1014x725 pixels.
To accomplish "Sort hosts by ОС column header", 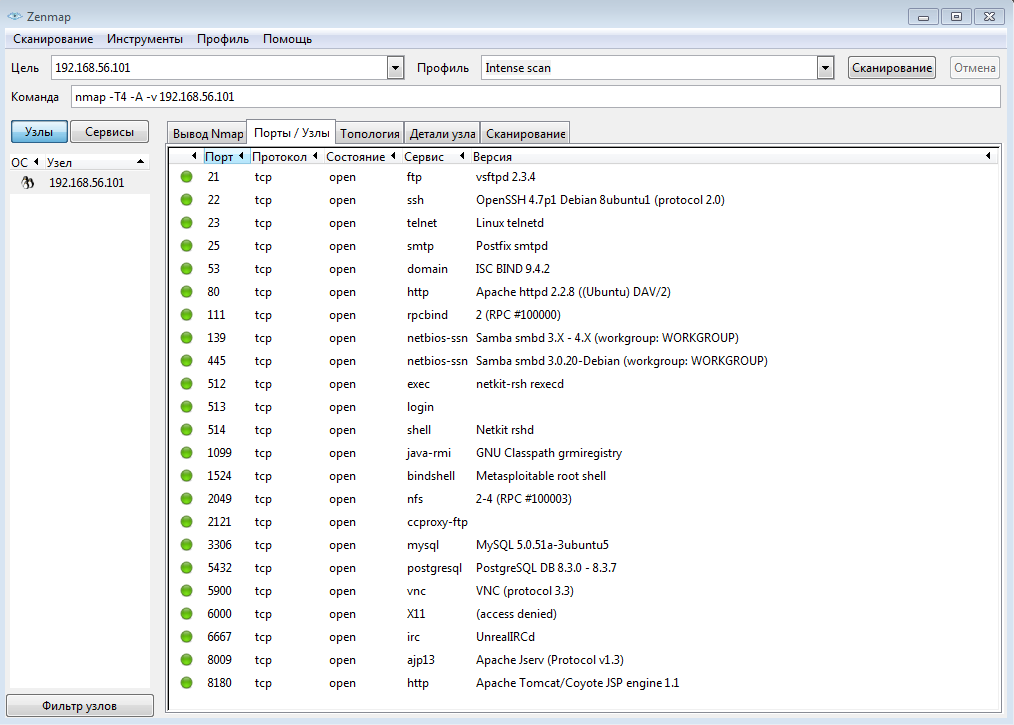I will point(25,162).
